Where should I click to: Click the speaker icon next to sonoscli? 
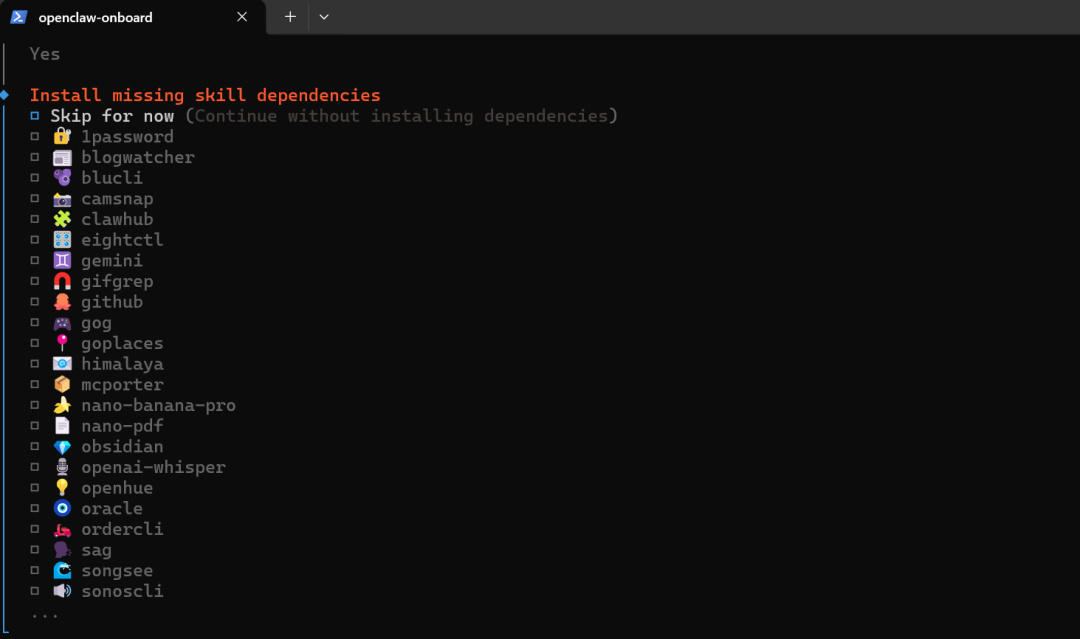[62, 591]
